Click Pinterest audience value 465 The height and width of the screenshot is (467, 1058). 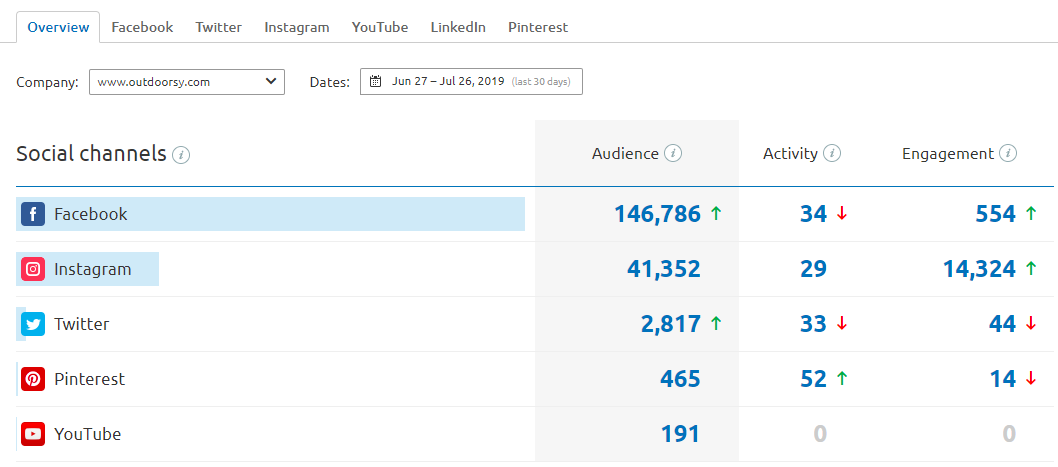680,379
